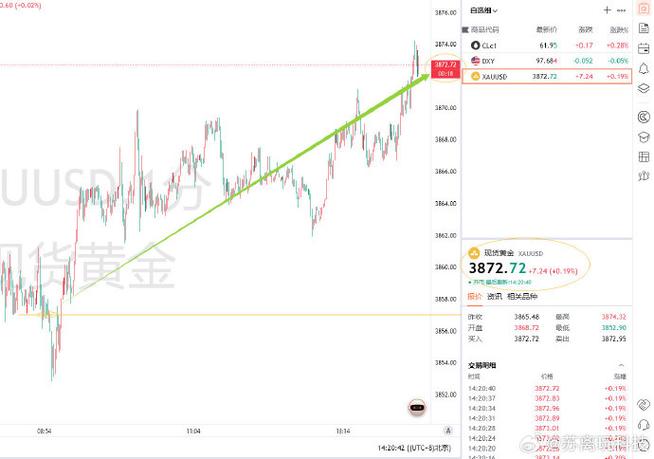Viewport: 654px width, 459px height.
Task: Toggle auto scale button on price axis
Action: point(448,430)
